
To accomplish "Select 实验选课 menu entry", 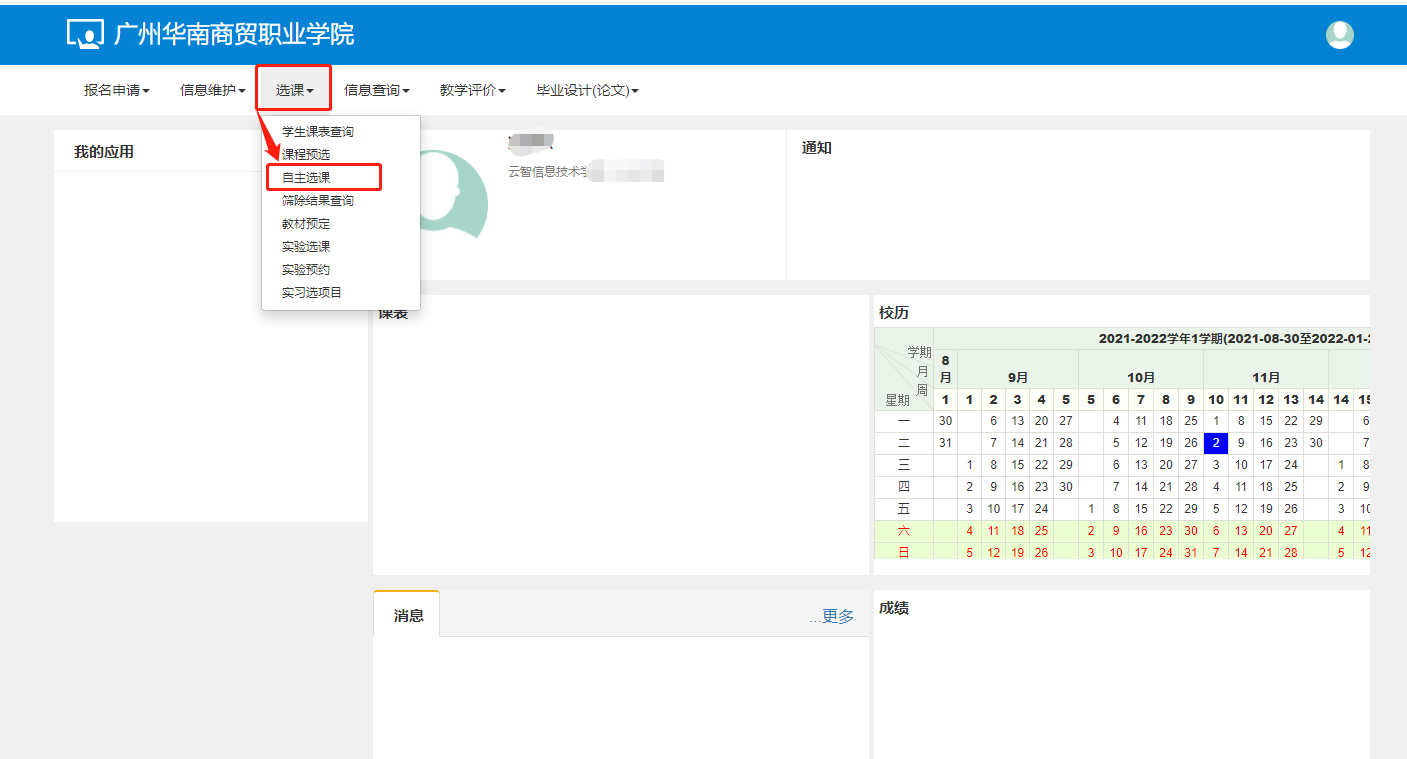I will [306, 247].
